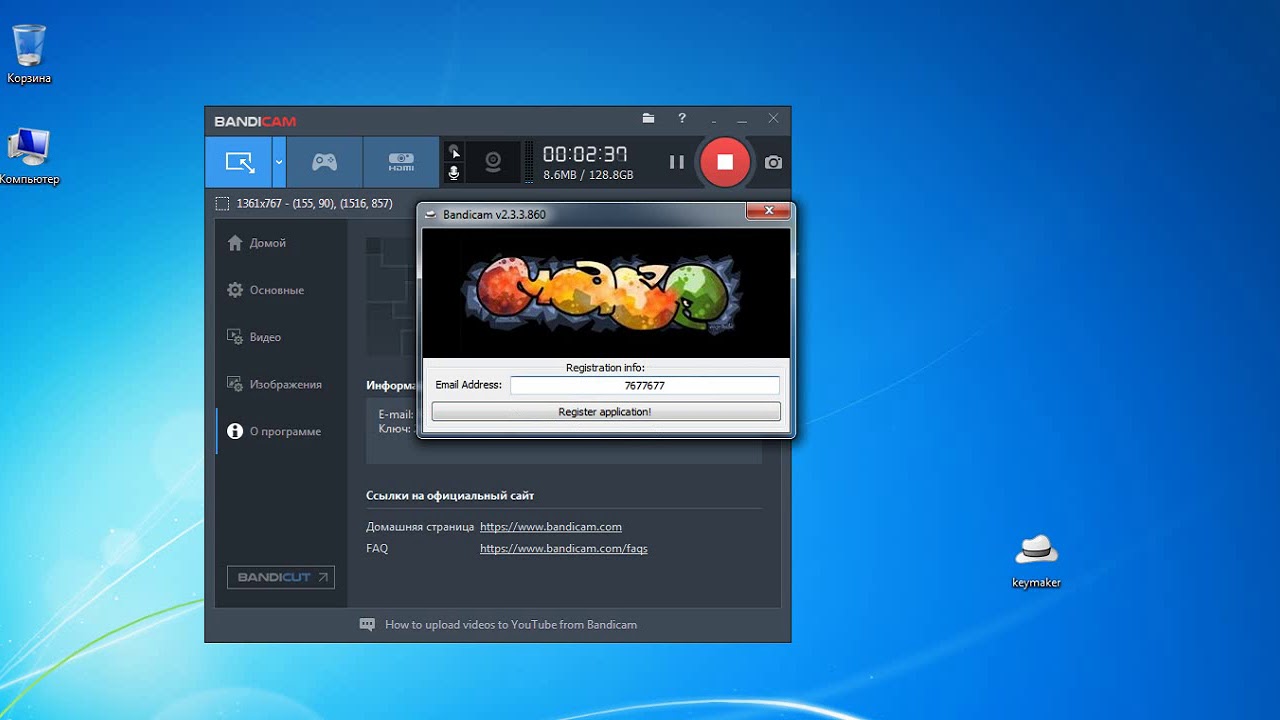Screen dimensions: 1280x720
Task: Expand the screen recording mode dropdown arrow
Action: (279, 162)
